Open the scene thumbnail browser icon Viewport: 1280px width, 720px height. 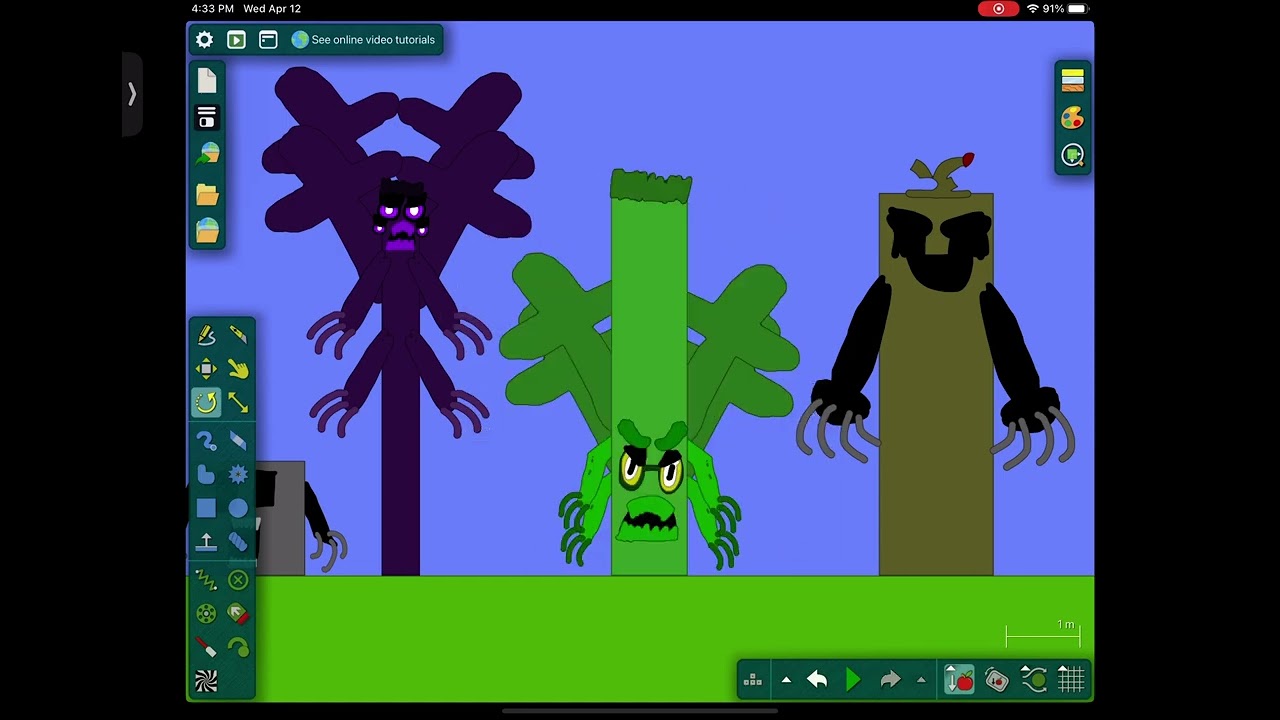click(x=207, y=230)
